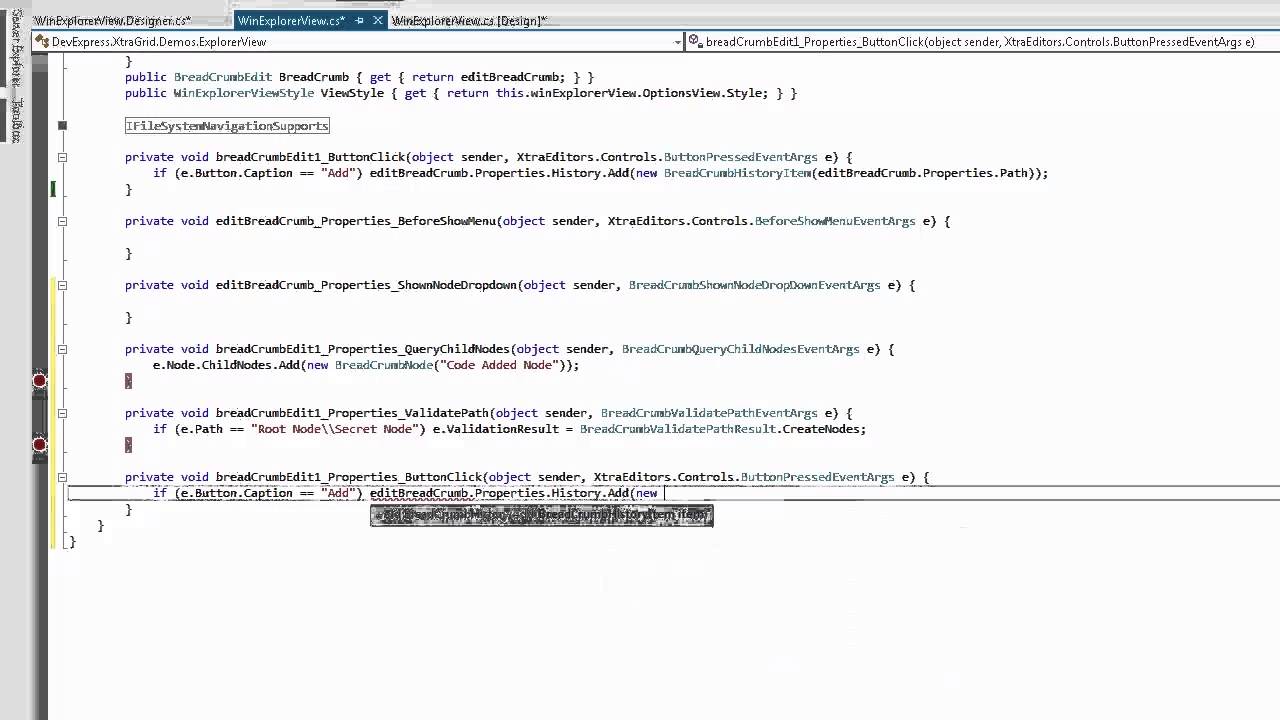The width and height of the screenshot is (1280, 720).
Task: Collapse the breadCrumbEdit1_ButtonClick method
Action: (x=62, y=157)
